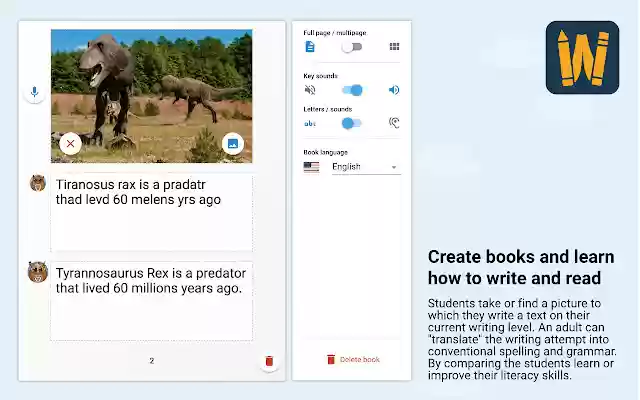Image resolution: width=640 pixels, height=400 pixels.
Task: Open the English book language dropdown
Action: (366, 167)
